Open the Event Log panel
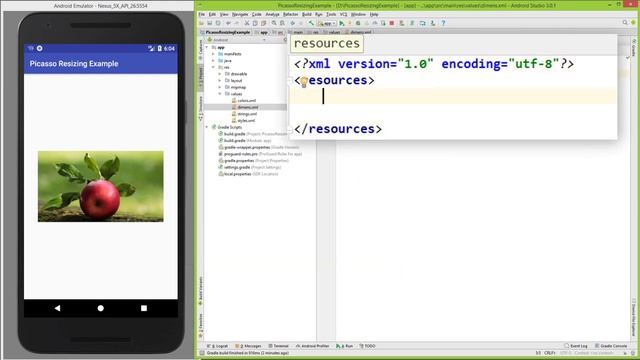 [576, 346]
